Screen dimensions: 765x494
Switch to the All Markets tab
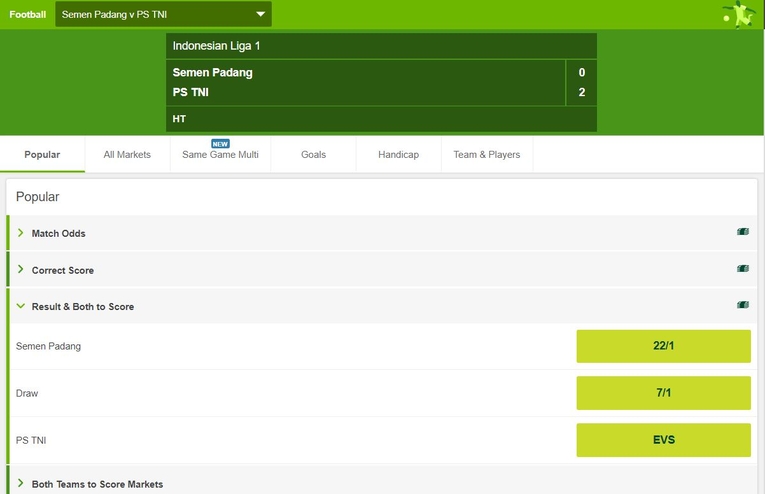pos(127,155)
